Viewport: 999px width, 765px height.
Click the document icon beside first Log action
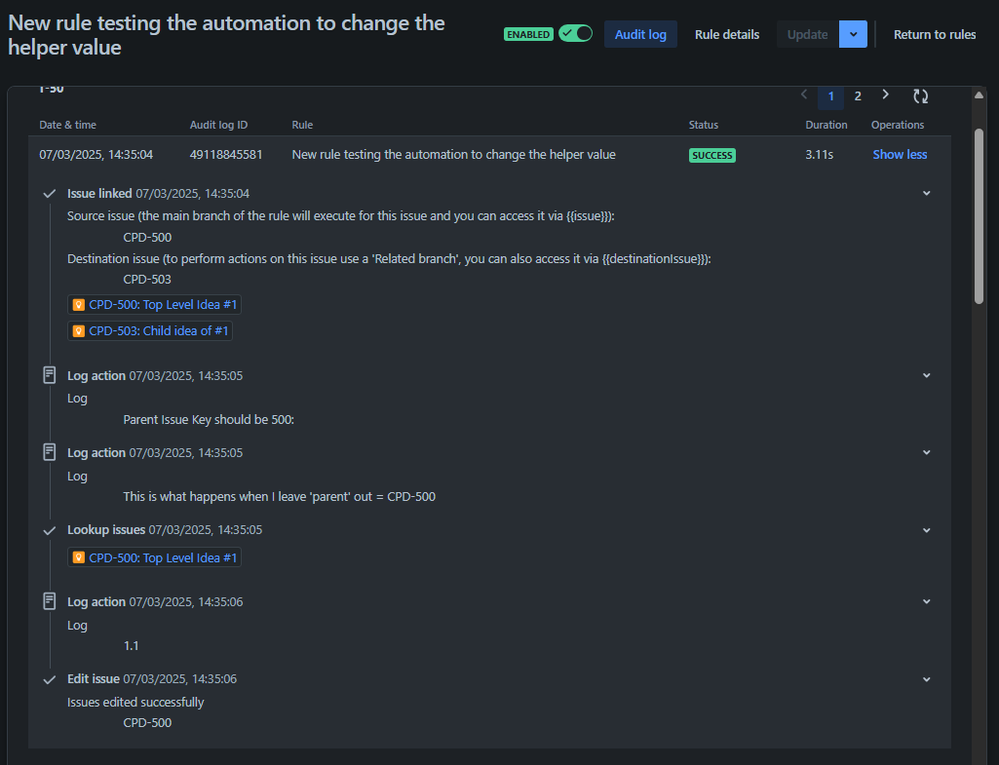49,374
